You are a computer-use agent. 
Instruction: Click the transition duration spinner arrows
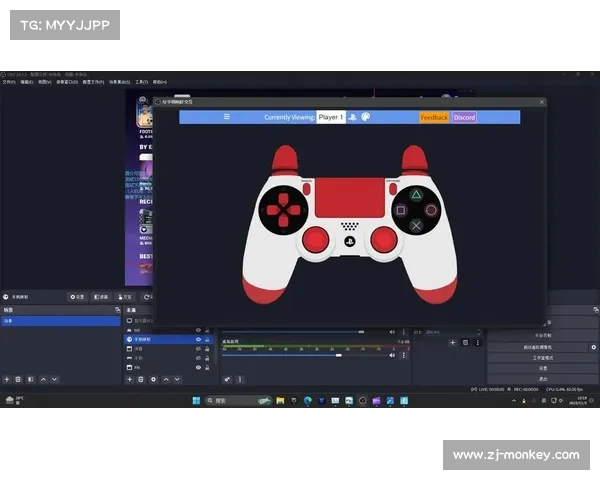click(479, 332)
